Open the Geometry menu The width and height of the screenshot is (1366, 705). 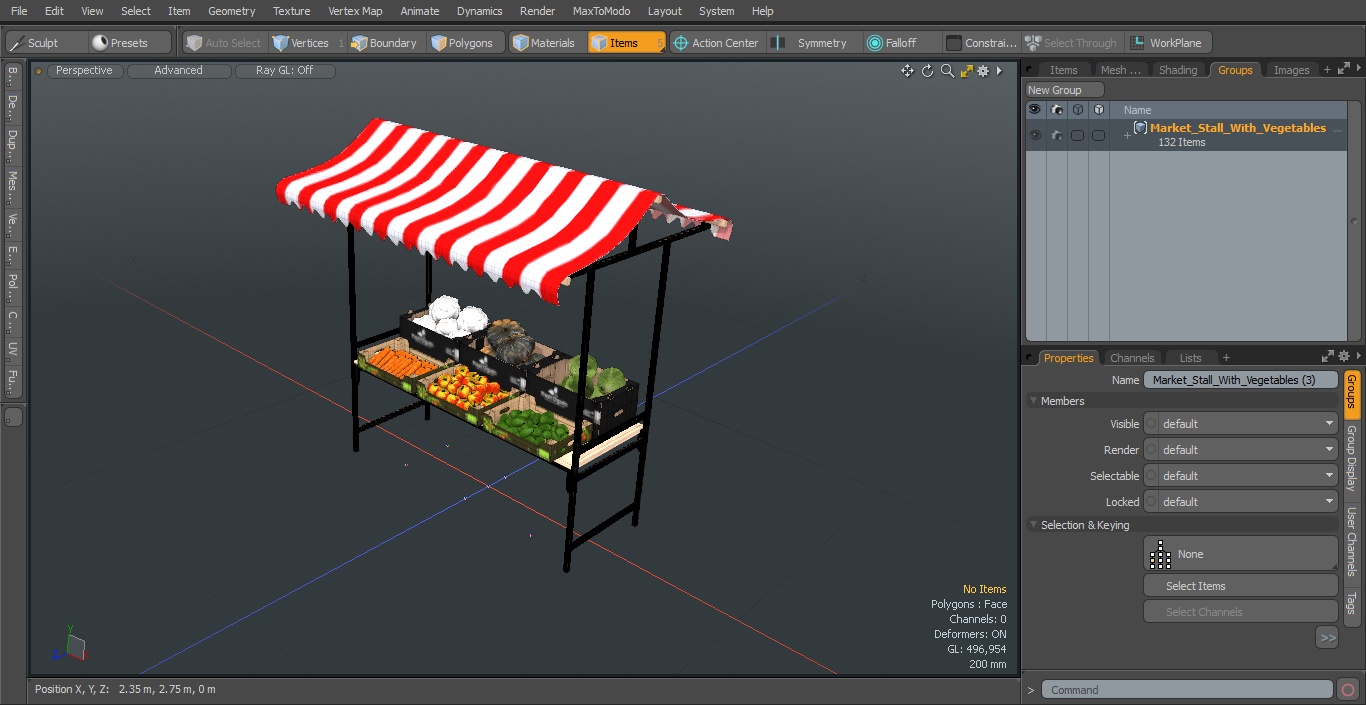click(x=231, y=11)
